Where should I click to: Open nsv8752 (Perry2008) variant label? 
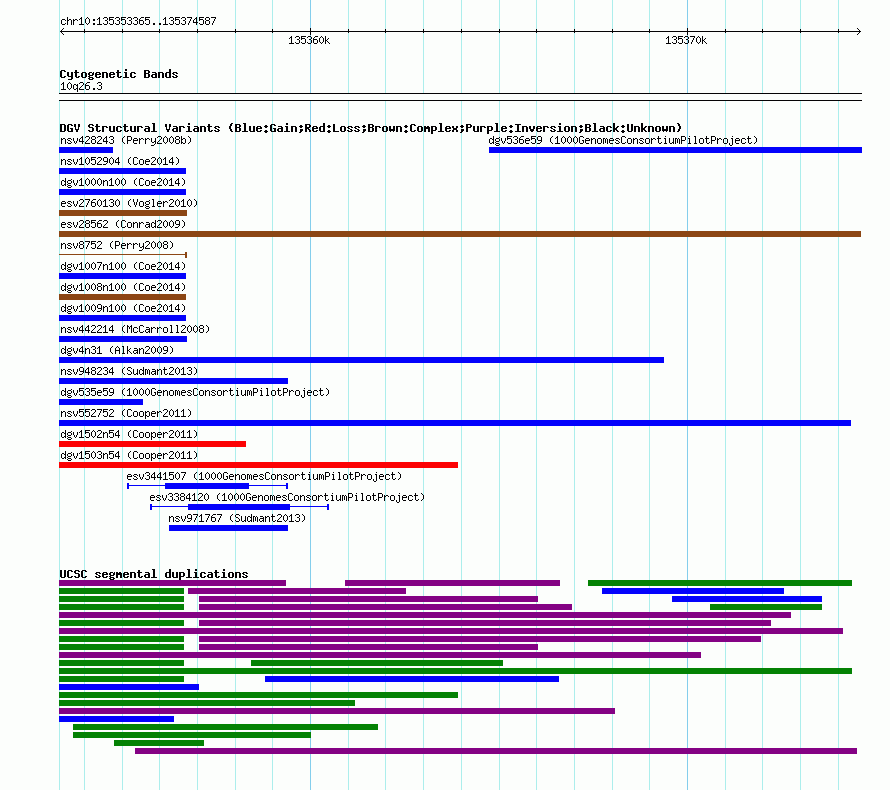click(117, 245)
